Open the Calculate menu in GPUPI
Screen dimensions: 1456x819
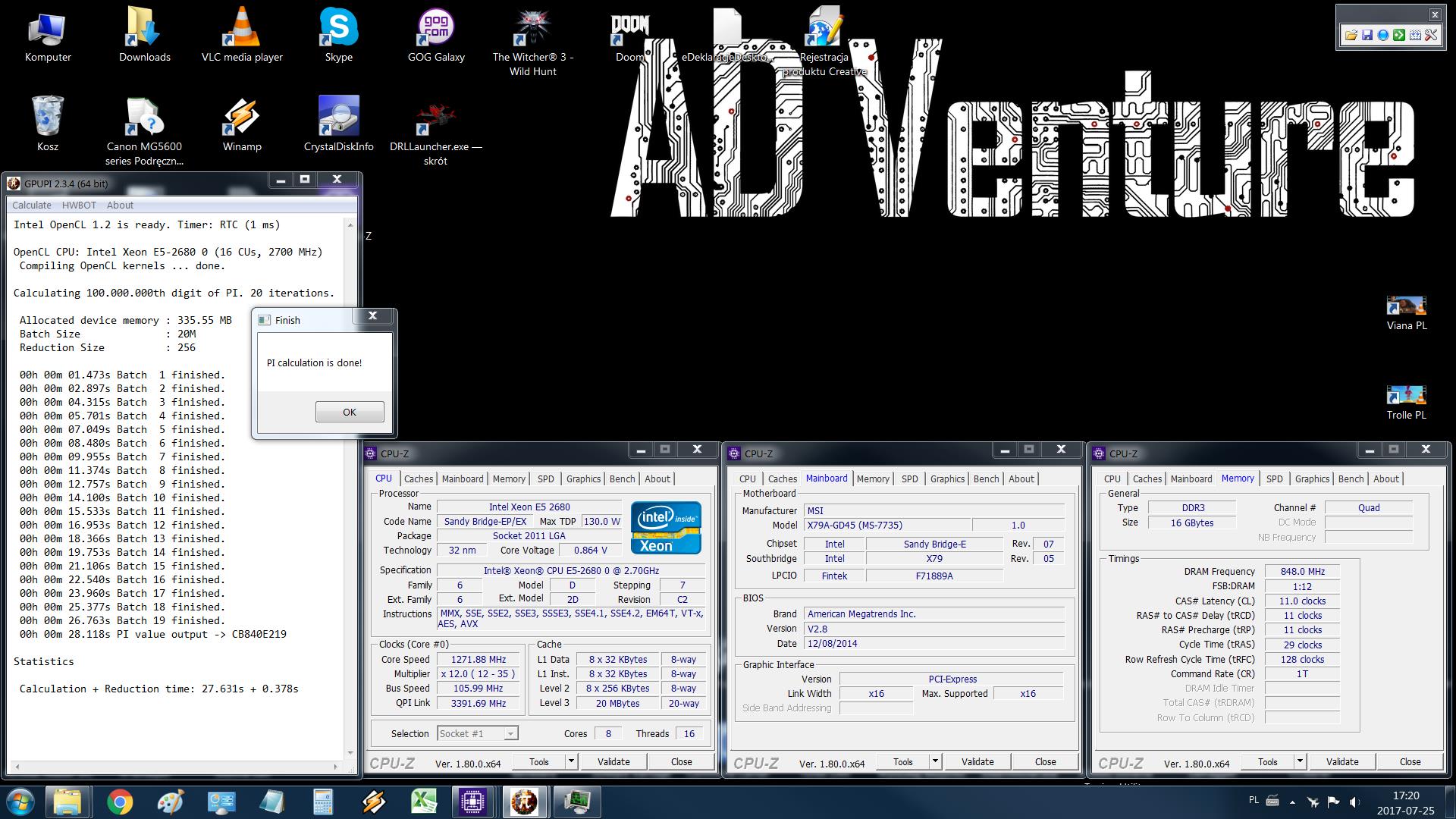pyautogui.click(x=31, y=205)
